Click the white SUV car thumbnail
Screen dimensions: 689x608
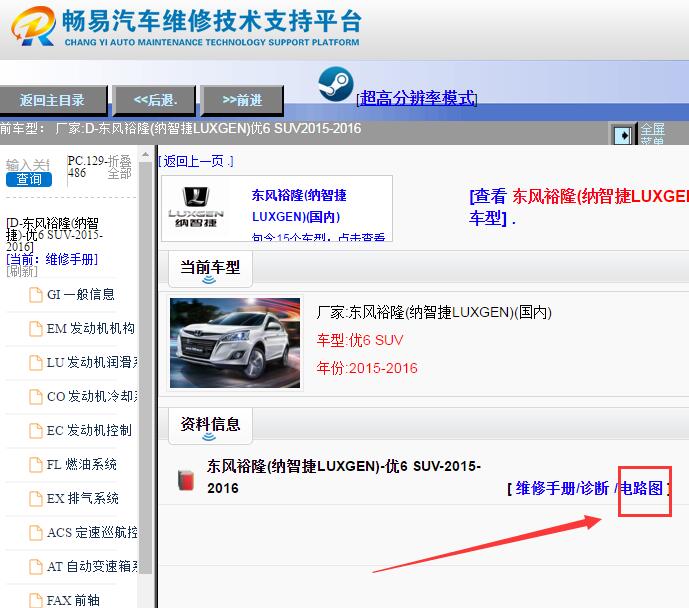[x=235, y=343]
